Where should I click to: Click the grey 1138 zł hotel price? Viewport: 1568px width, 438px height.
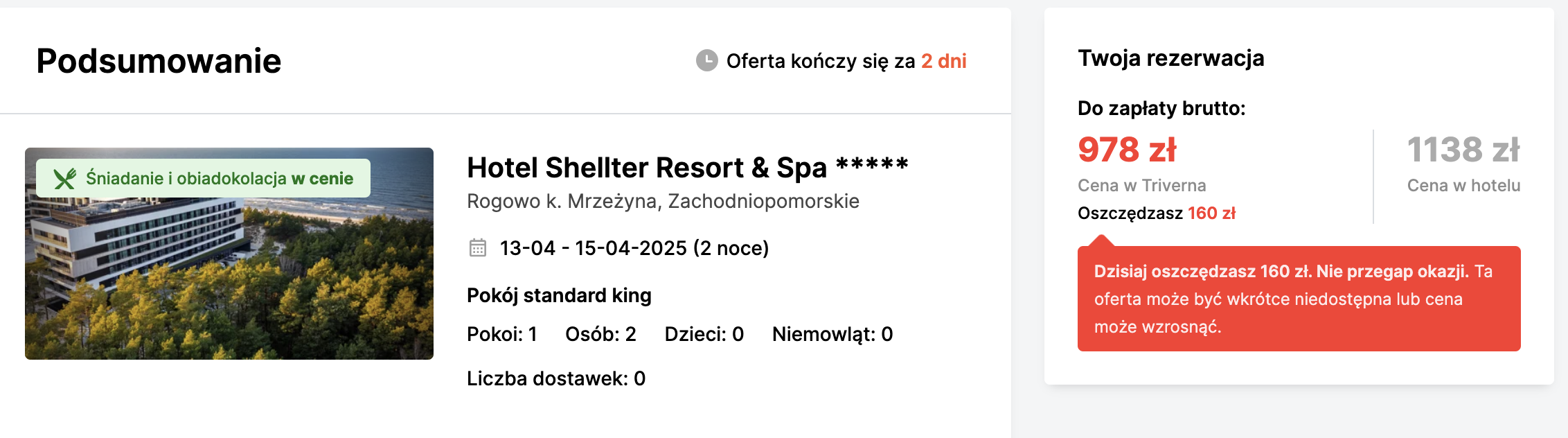click(1463, 150)
